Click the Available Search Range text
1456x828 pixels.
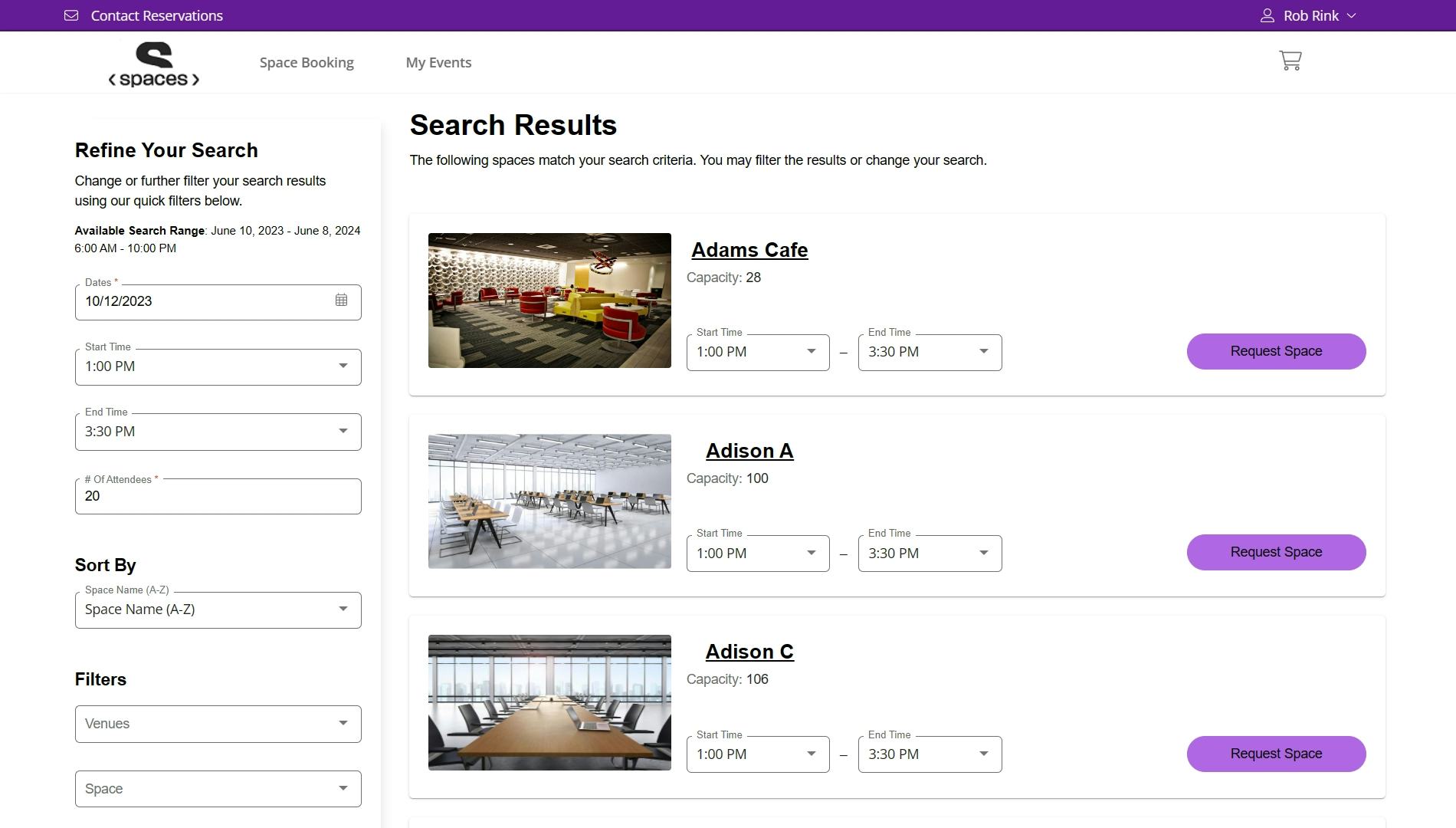218,239
